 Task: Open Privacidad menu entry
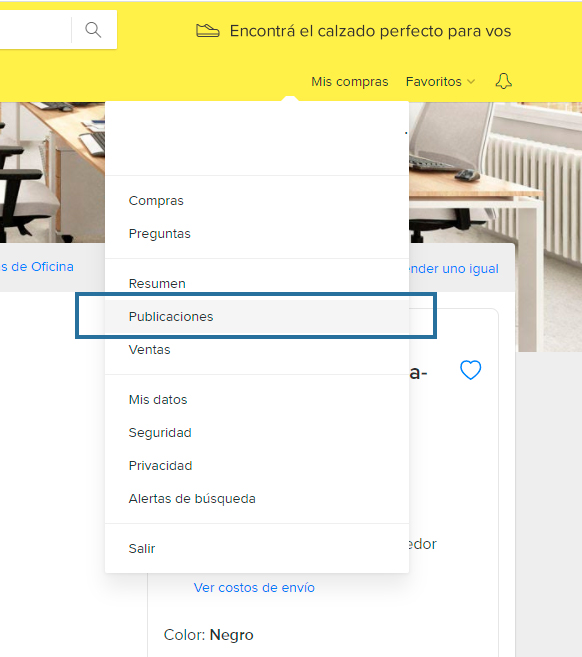(257, 466)
